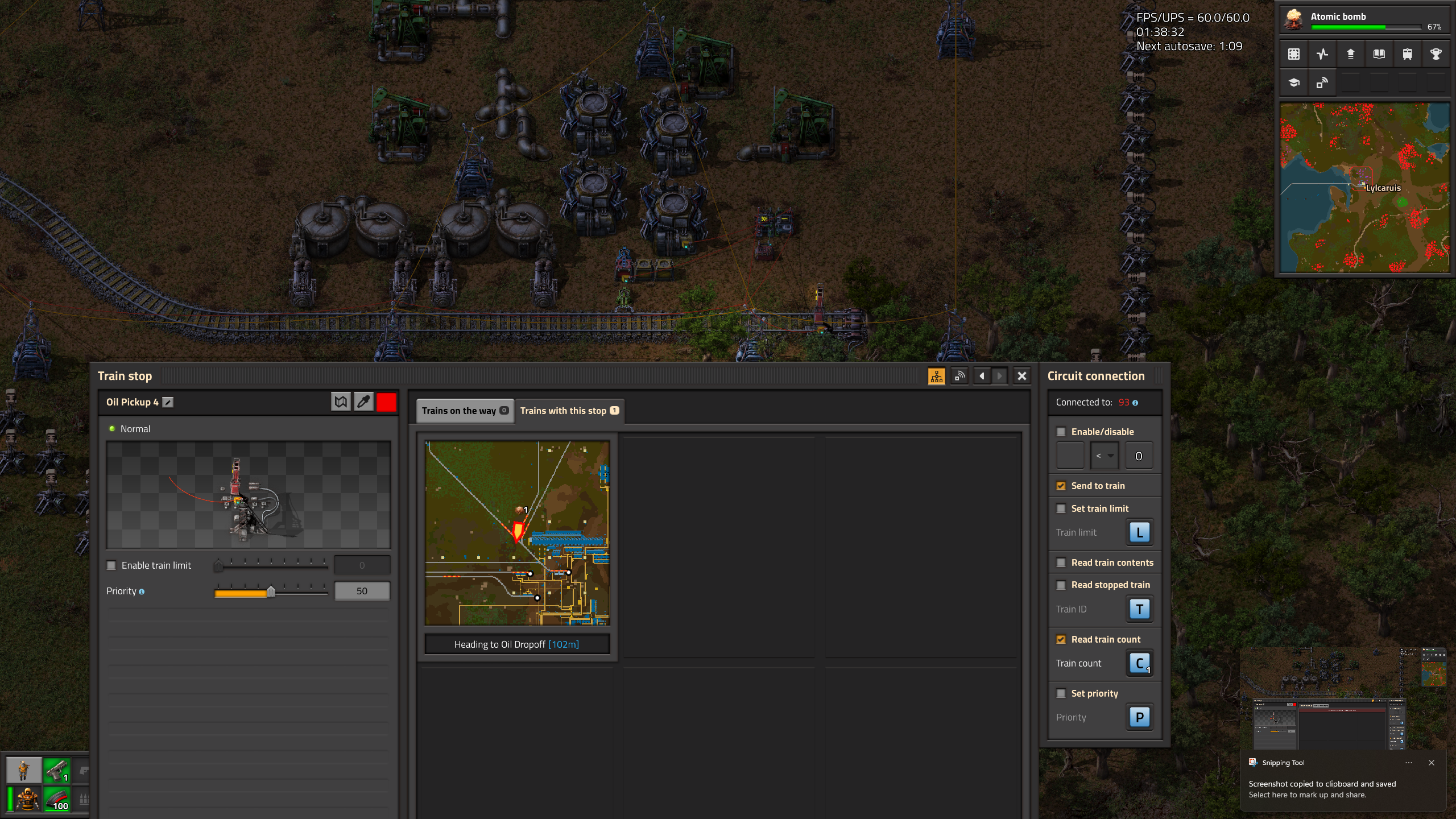This screenshot has width=1456, height=819.
Task: Toggle the logistic network connection icon
Action: coord(959,376)
